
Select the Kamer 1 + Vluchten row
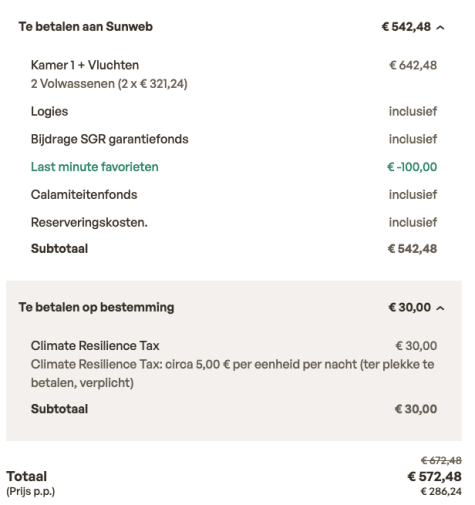[234, 74]
